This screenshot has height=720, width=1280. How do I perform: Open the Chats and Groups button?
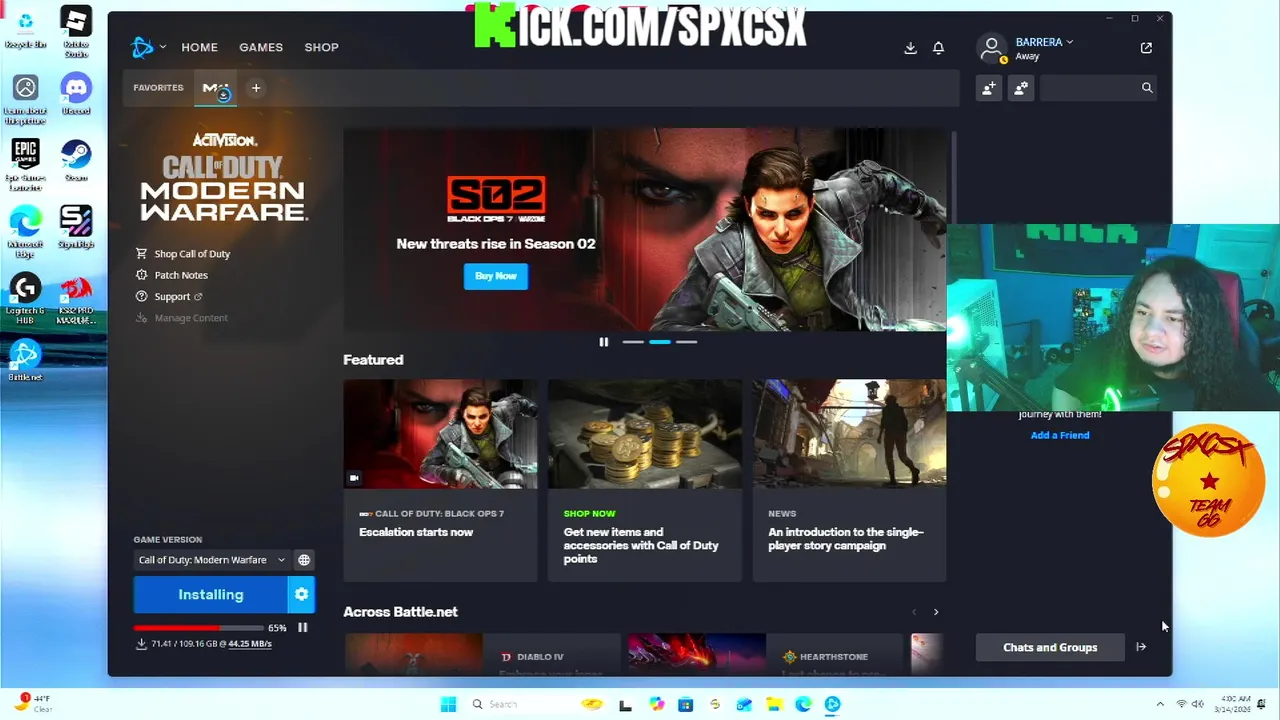tap(1050, 647)
